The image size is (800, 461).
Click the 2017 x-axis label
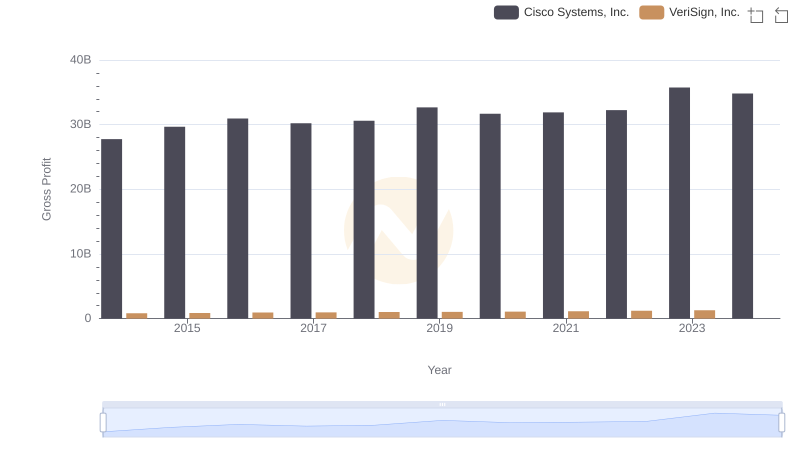(x=313, y=328)
